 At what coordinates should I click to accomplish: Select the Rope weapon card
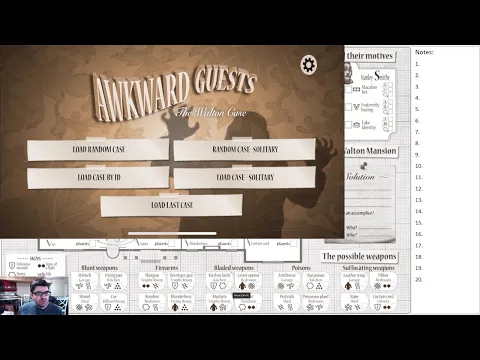354,302
